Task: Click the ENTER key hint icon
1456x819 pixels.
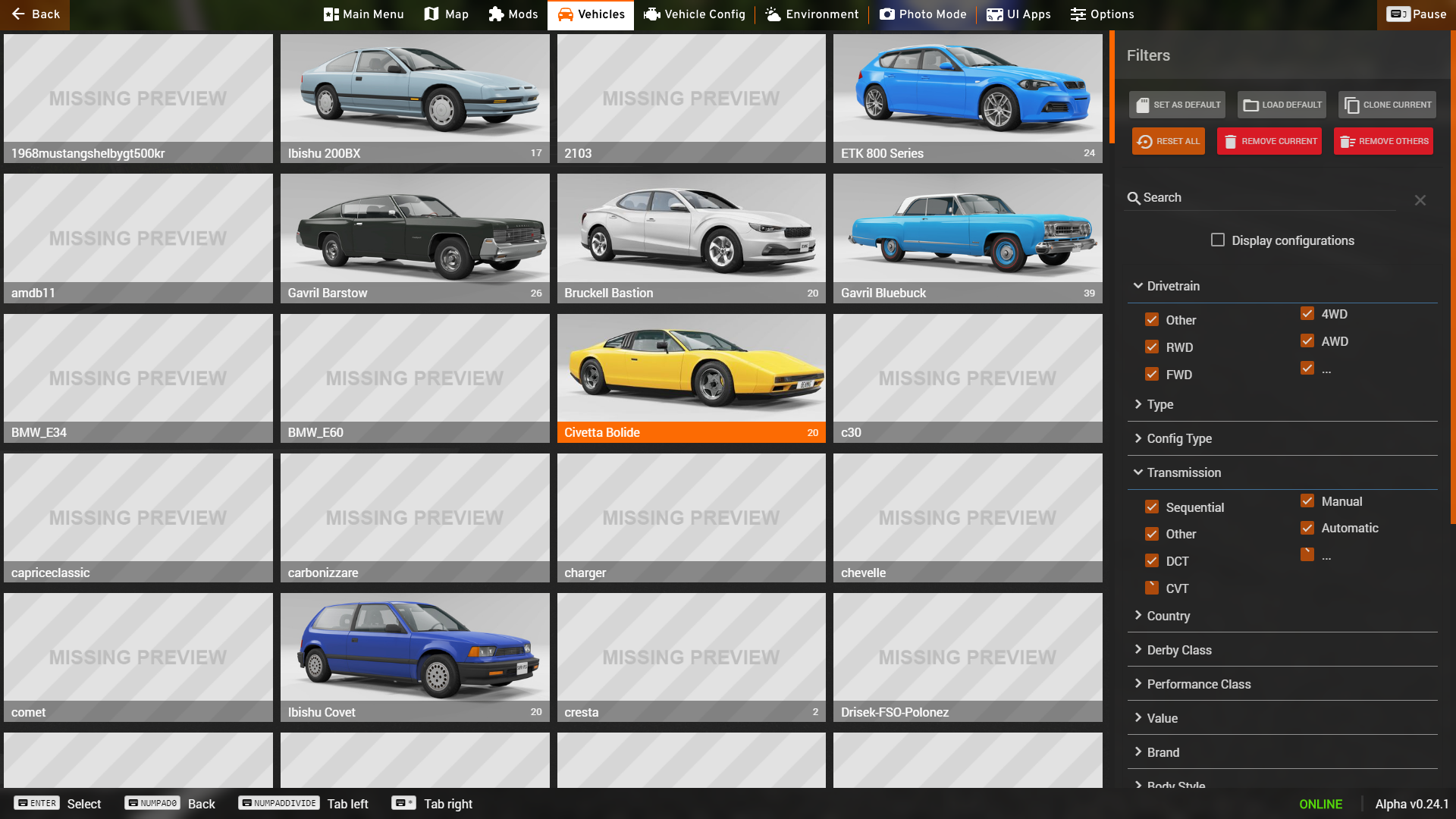Action: coord(36,803)
